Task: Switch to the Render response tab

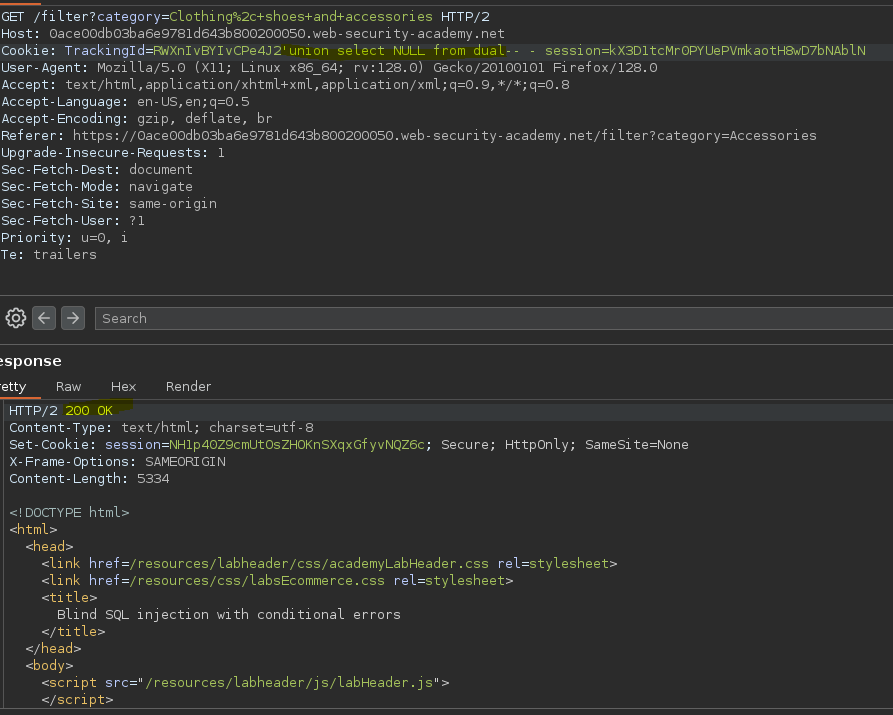Action: pyautogui.click(x=188, y=386)
